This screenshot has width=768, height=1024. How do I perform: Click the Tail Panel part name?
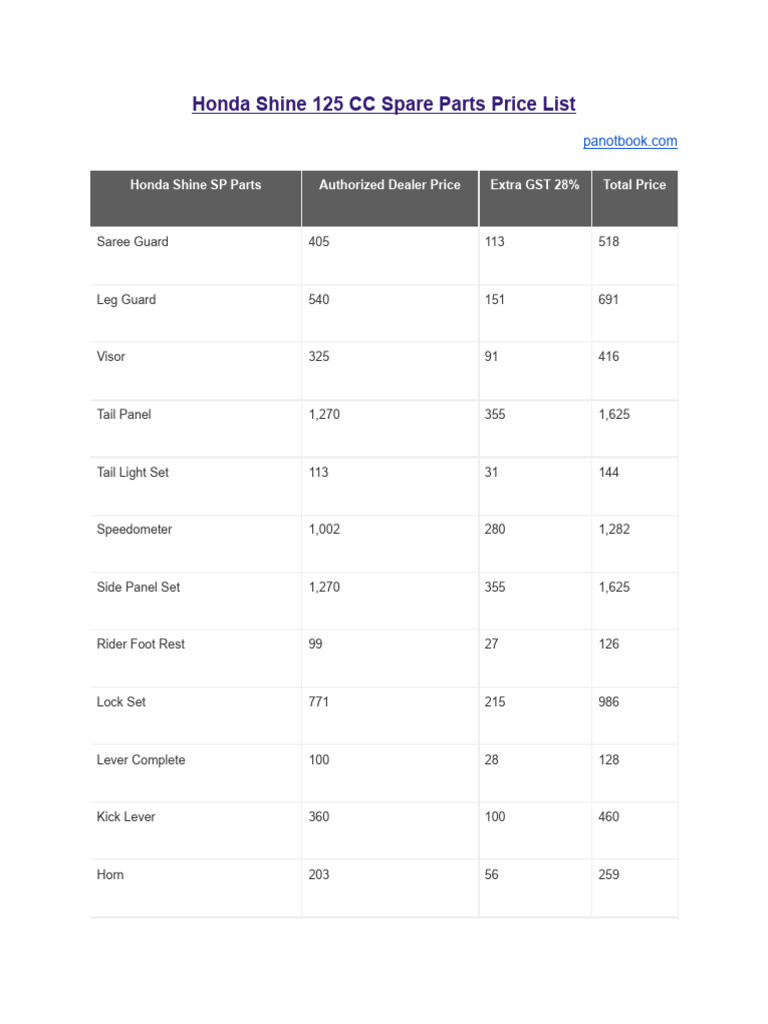tap(124, 414)
